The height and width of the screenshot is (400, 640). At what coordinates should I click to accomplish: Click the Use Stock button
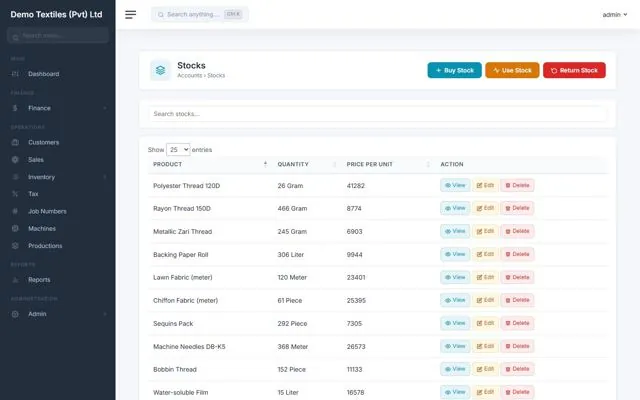point(512,70)
